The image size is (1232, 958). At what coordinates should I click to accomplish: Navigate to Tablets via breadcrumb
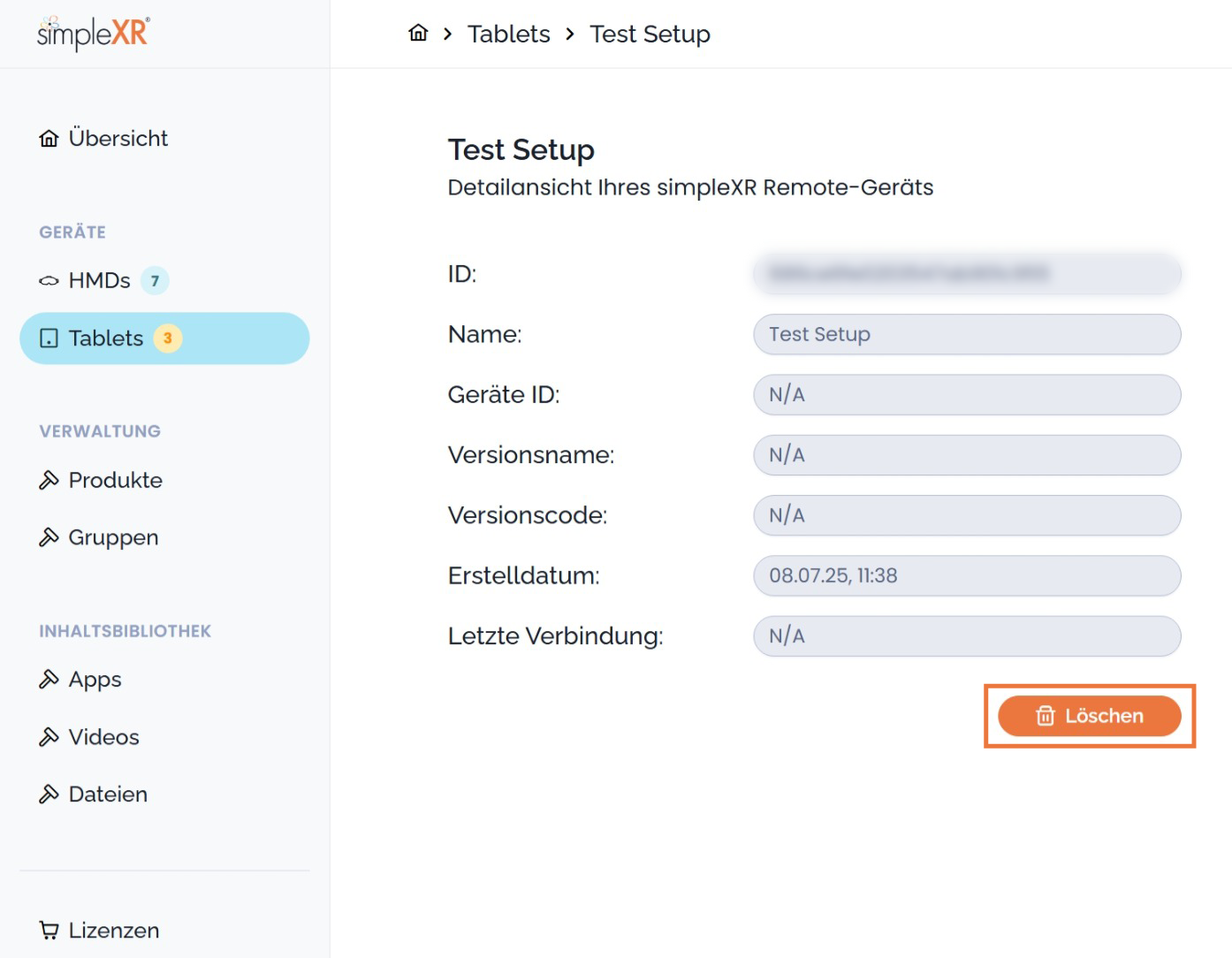point(508,34)
